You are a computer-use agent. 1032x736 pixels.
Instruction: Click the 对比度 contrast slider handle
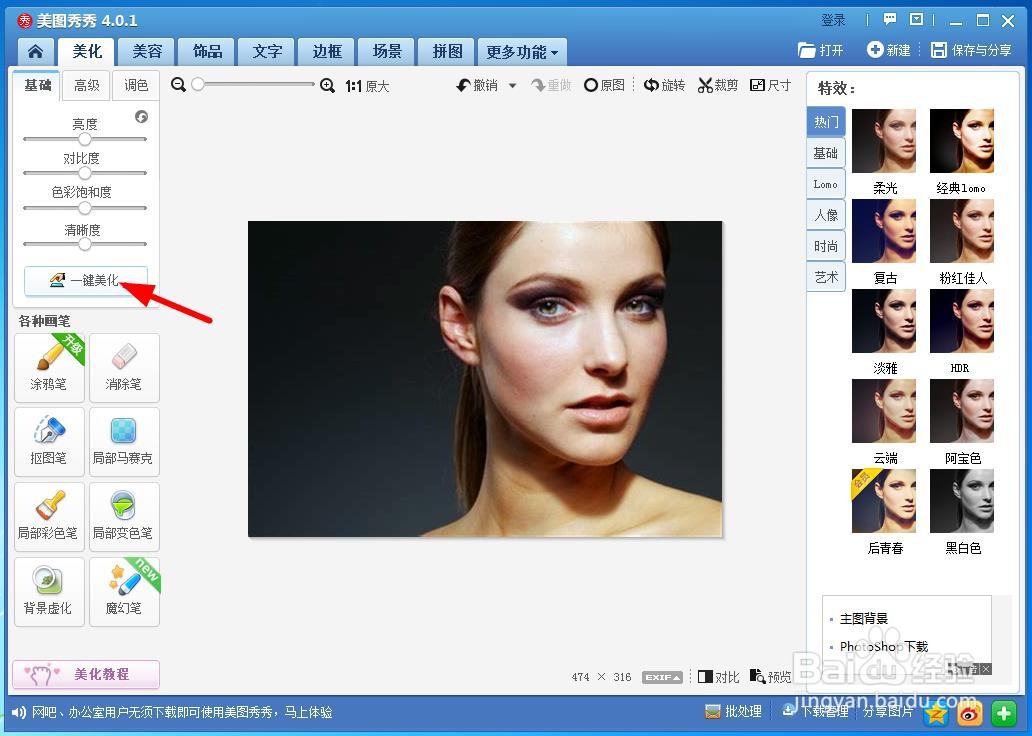[85, 173]
